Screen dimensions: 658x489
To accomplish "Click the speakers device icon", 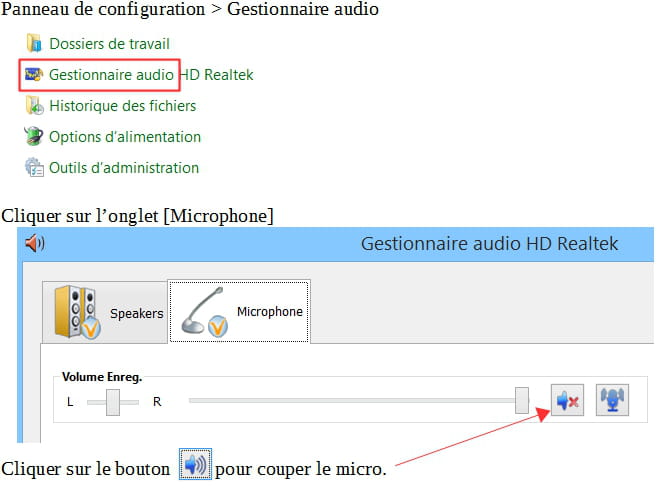I will point(77,312).
